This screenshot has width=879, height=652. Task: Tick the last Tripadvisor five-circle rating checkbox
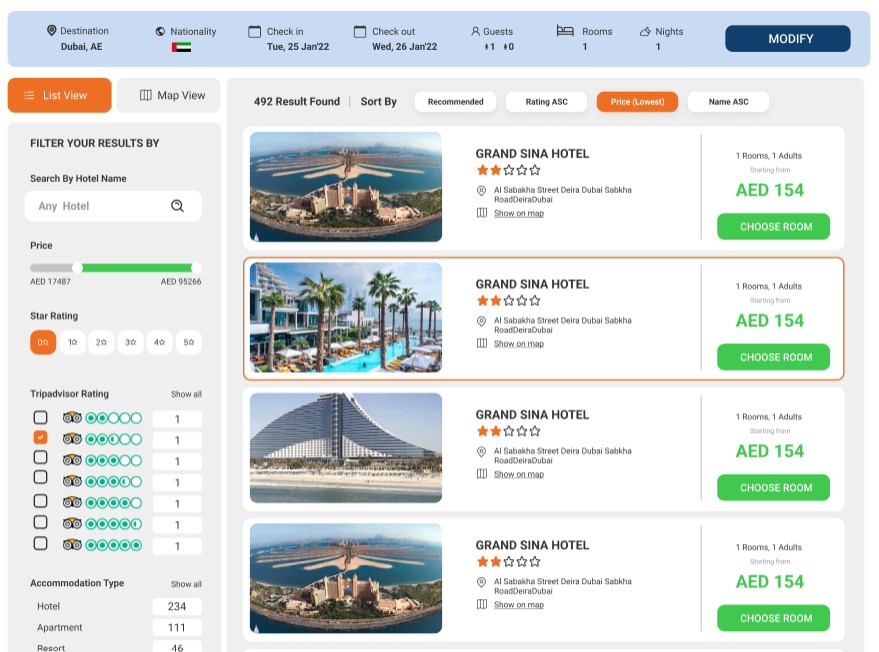[40, 543]
